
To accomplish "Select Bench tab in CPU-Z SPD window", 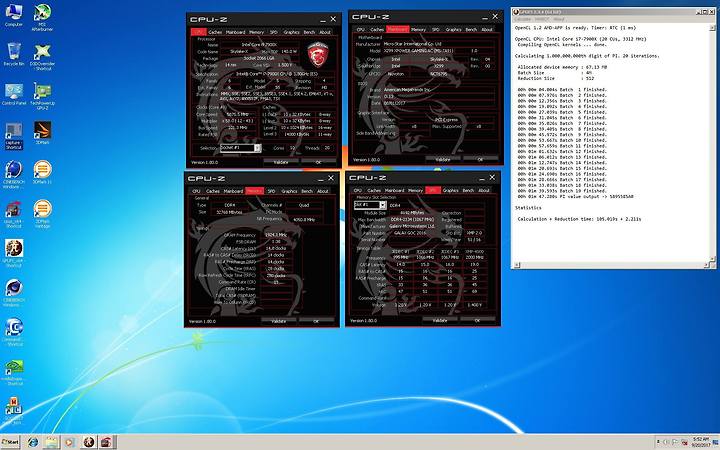I will tap(468, 190).
